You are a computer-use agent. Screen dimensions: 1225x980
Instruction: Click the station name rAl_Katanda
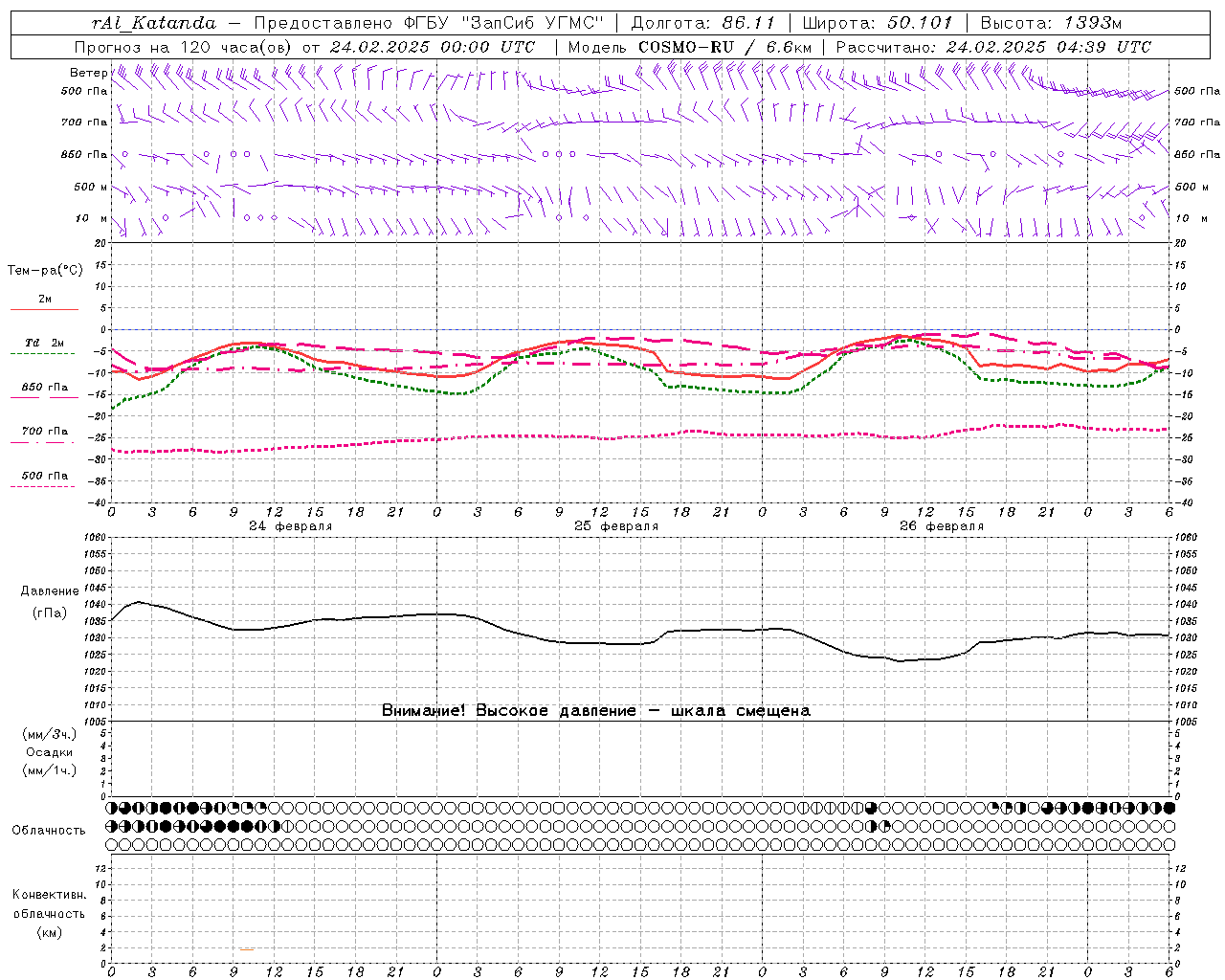pyautogui.click(x=154, y=23)
